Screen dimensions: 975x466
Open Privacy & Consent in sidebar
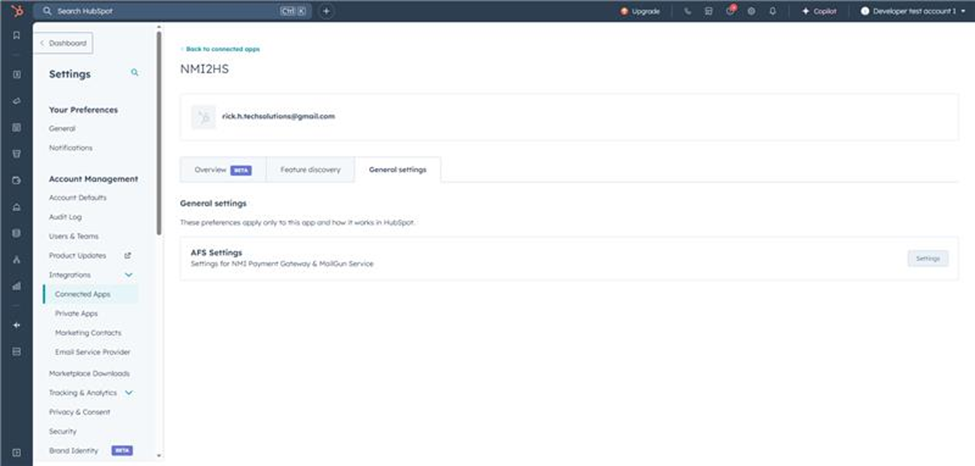click(80, 412)
